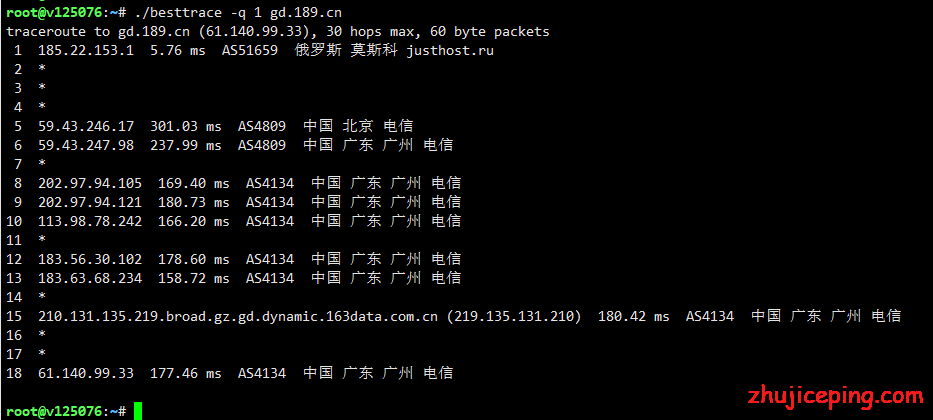Select the IP 185.22.153.1 in hop 1
Image resolution: width=933 pixels, height=420 pixels.
pyautogui.click(x=86, y=51)
